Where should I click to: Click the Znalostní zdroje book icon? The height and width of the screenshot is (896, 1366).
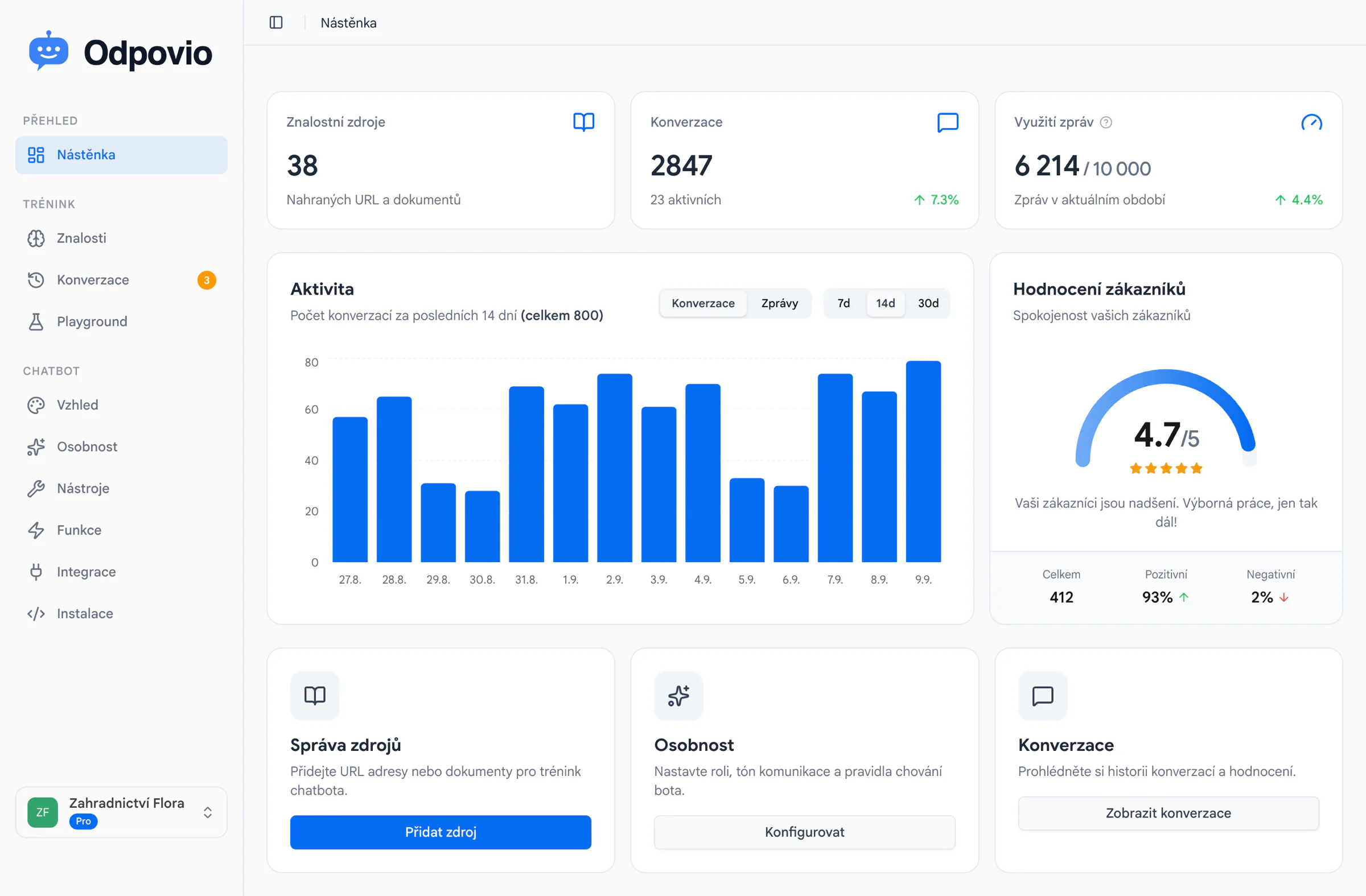(x=584, y=122)
